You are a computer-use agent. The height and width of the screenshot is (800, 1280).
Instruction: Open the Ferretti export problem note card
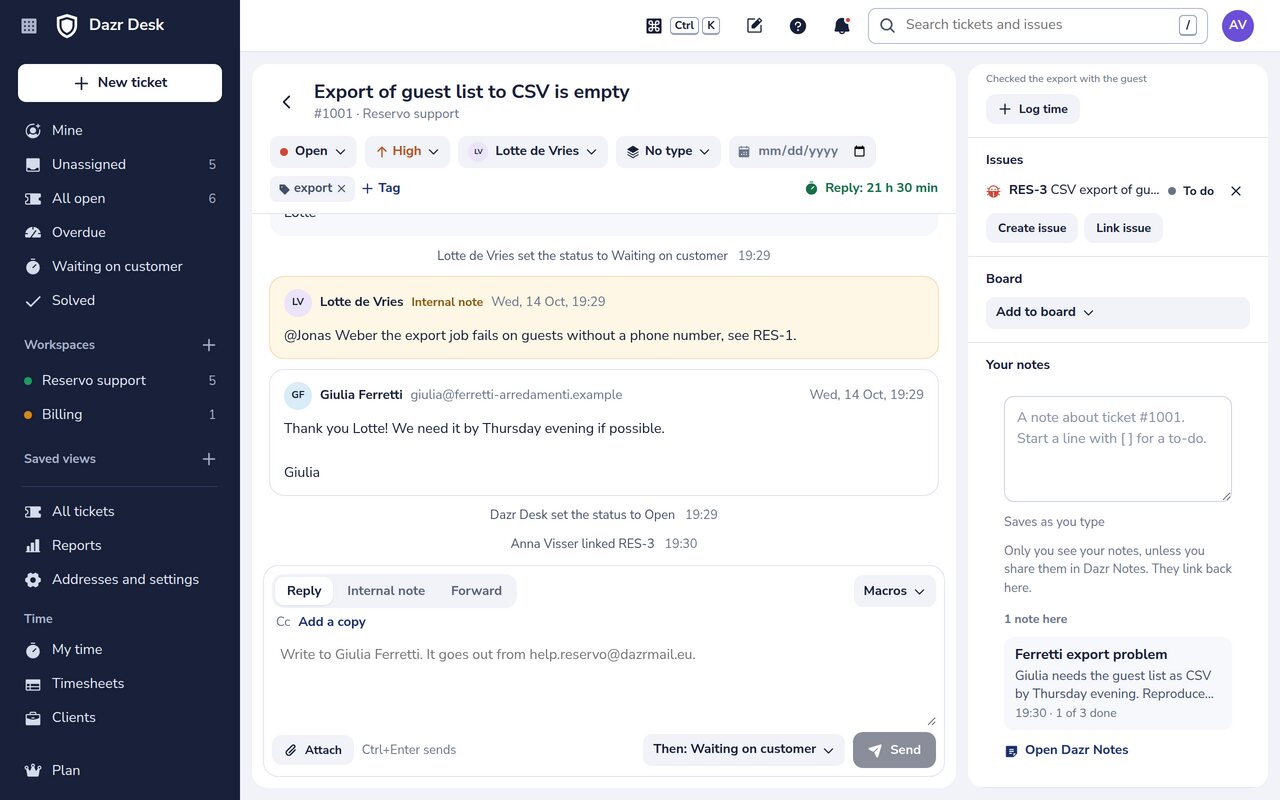coord(1118,684)
